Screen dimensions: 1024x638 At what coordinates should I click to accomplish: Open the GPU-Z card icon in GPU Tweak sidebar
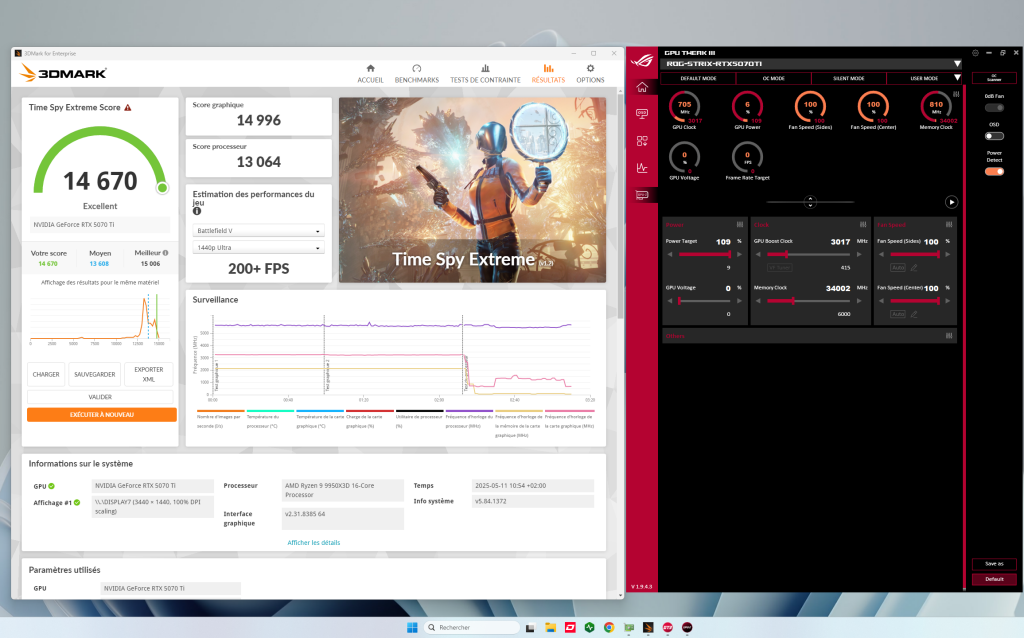[x=642, y=195]
